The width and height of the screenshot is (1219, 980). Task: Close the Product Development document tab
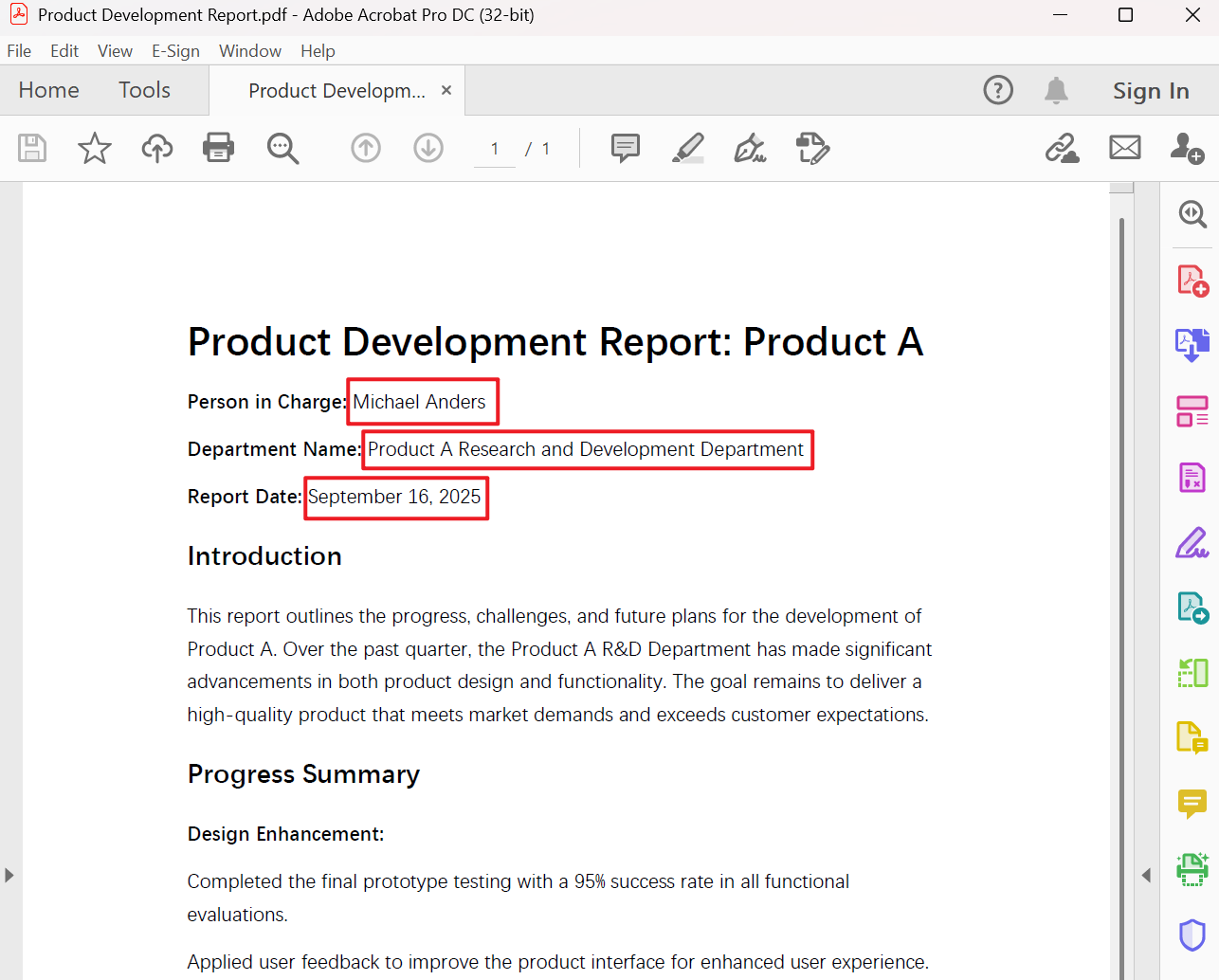tap(446, 90)
